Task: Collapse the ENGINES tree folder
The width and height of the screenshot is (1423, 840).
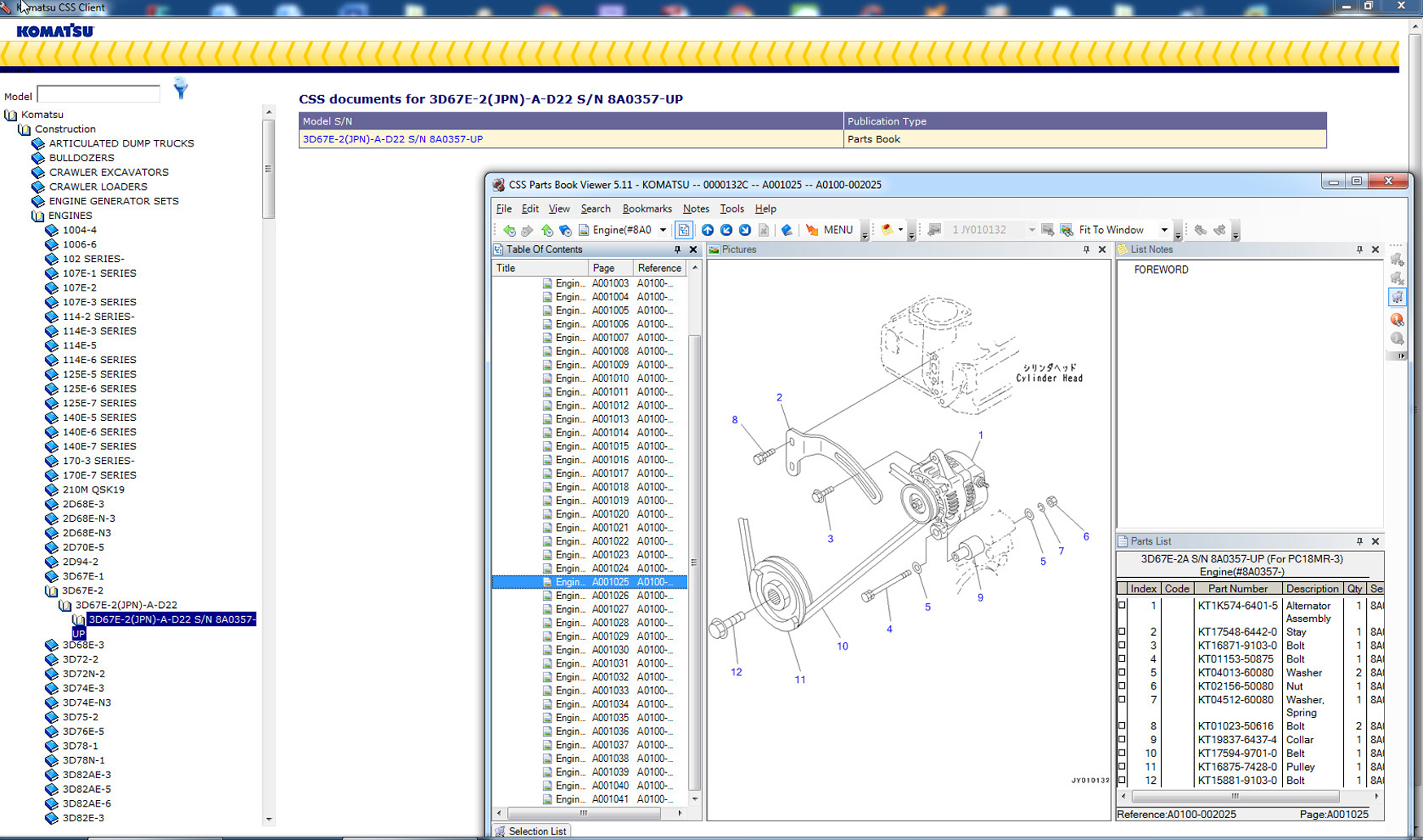Action: [x=37, y=216]
